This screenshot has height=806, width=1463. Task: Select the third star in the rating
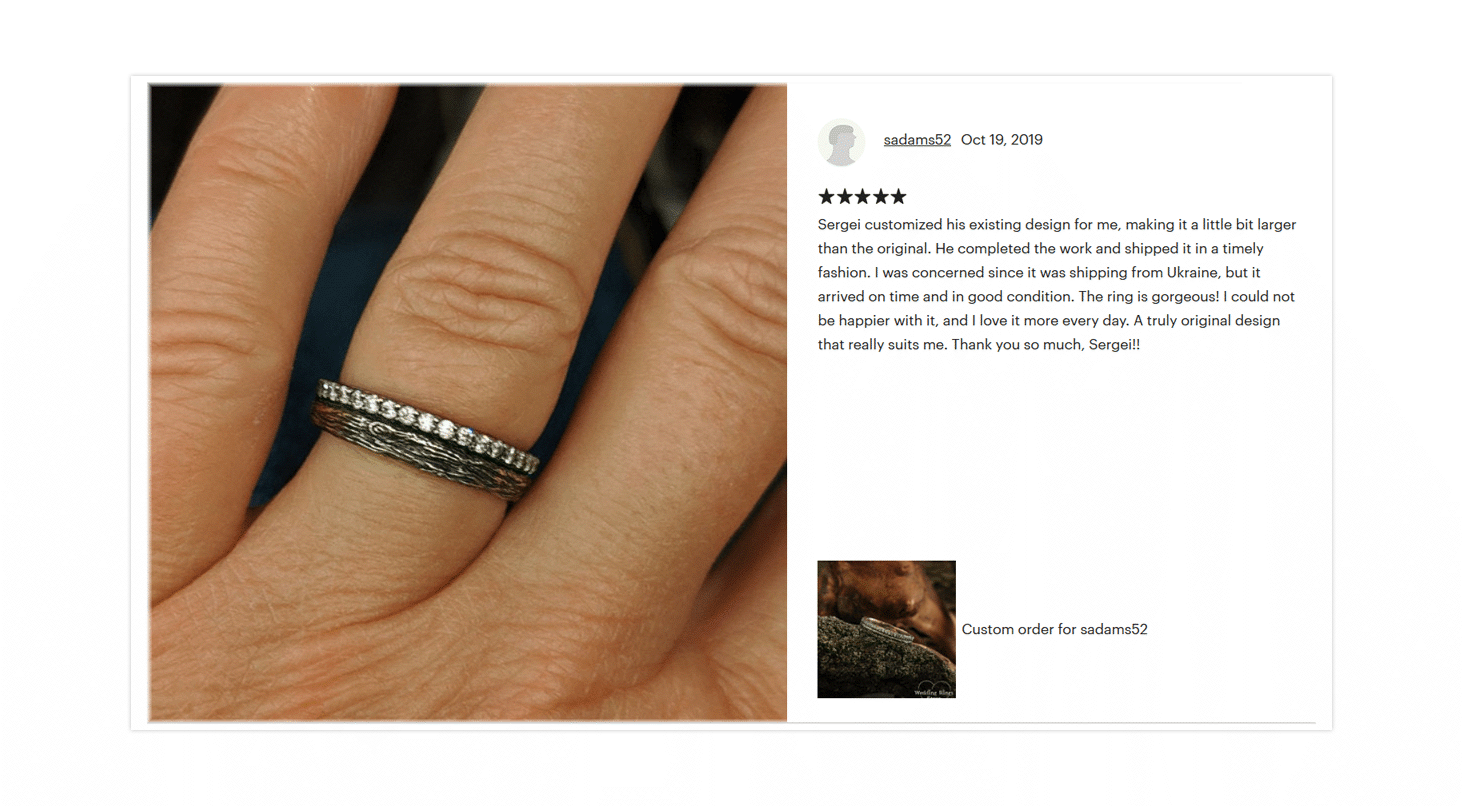tap(862, 197)
